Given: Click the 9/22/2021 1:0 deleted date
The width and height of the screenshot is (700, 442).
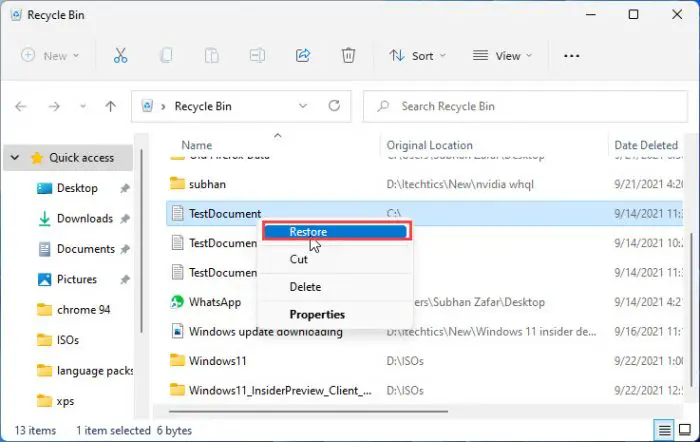Looking at the screenshot, I should [x=648, y=361].
